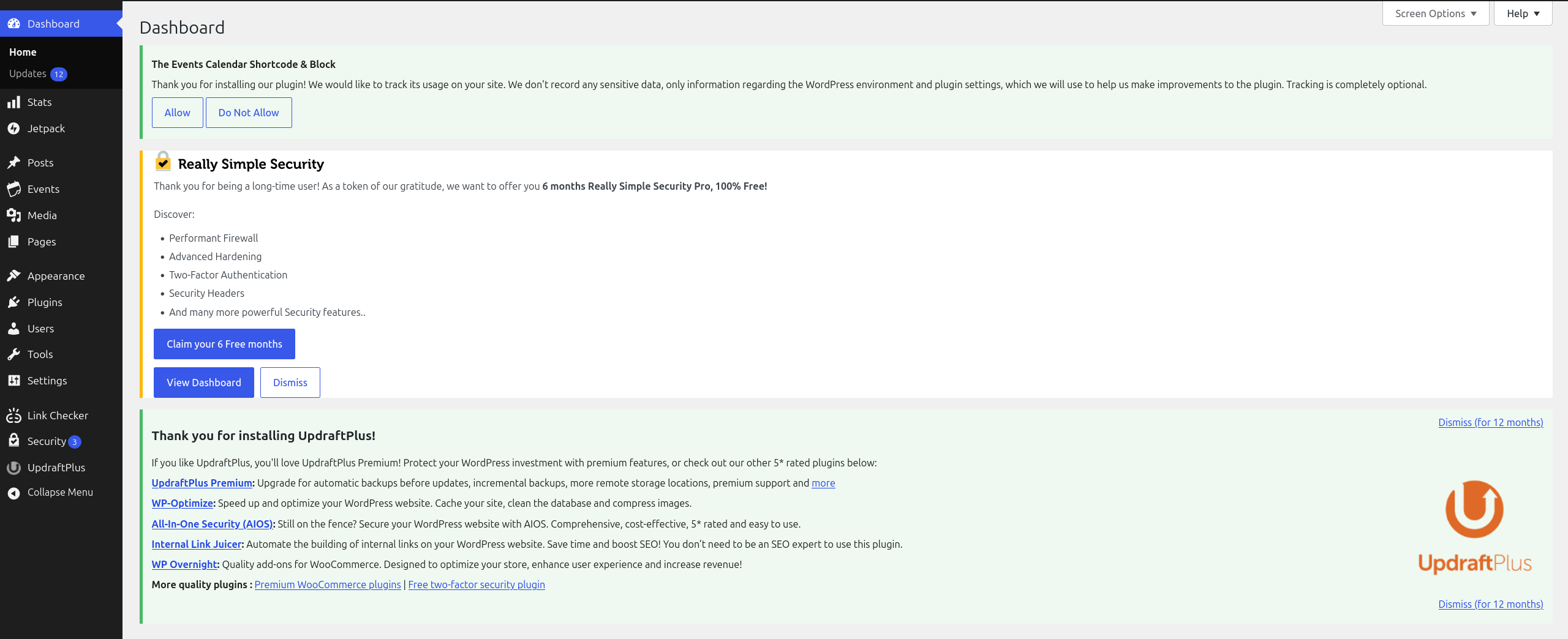Click the Dashboard gauge icon in sidebar
The image size is (1568, 639).
(13, 24)
